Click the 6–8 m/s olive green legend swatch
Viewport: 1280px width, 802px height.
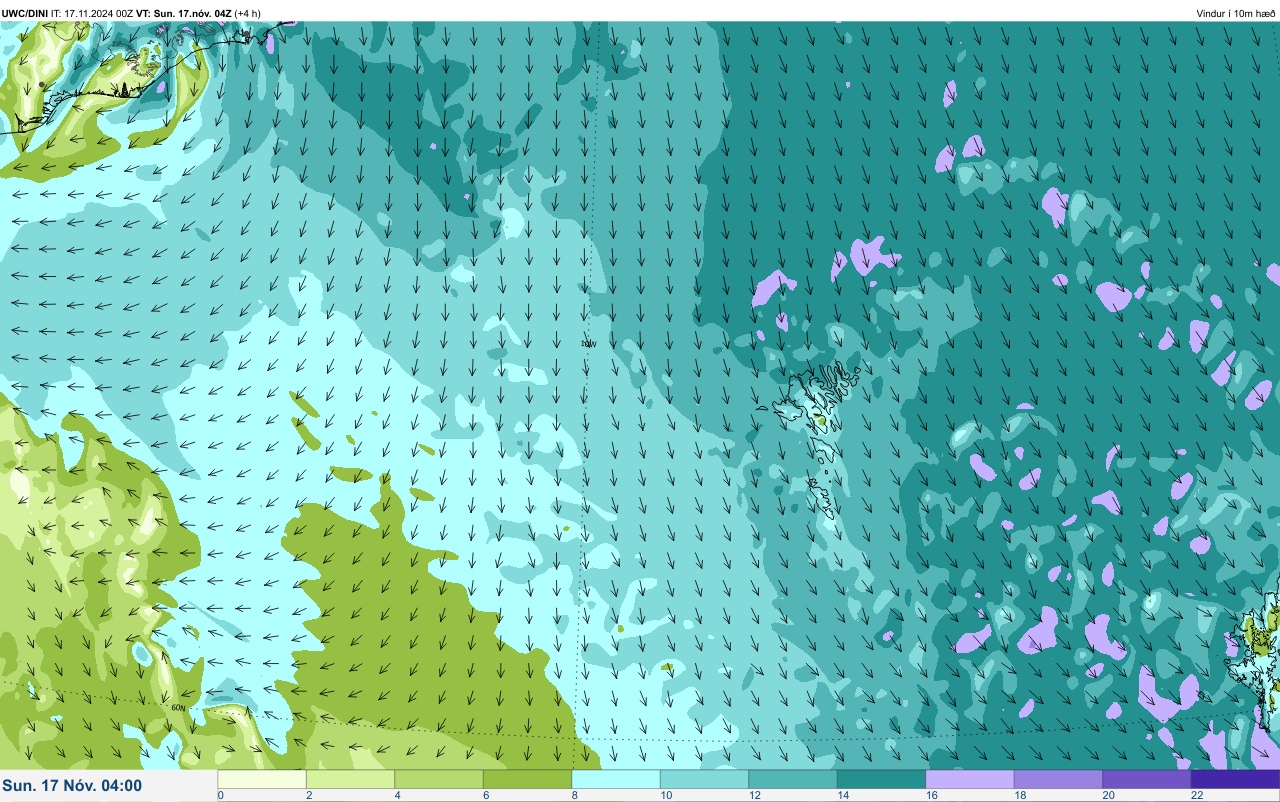tap(527, 779)
